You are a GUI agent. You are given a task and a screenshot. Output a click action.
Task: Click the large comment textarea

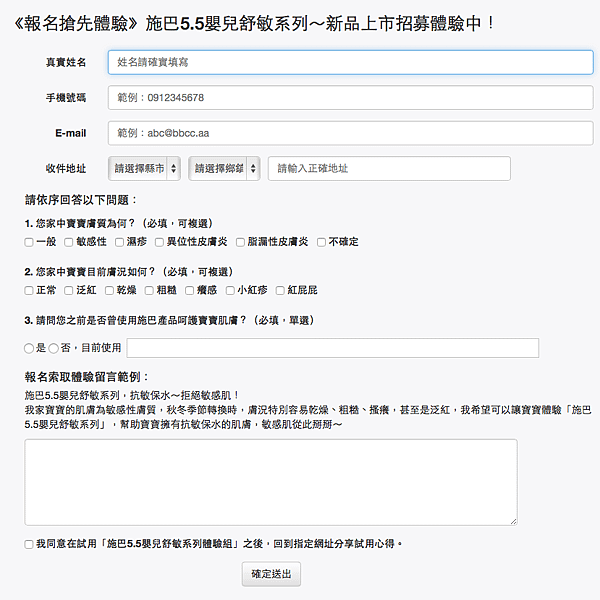(x=271, y=482)
